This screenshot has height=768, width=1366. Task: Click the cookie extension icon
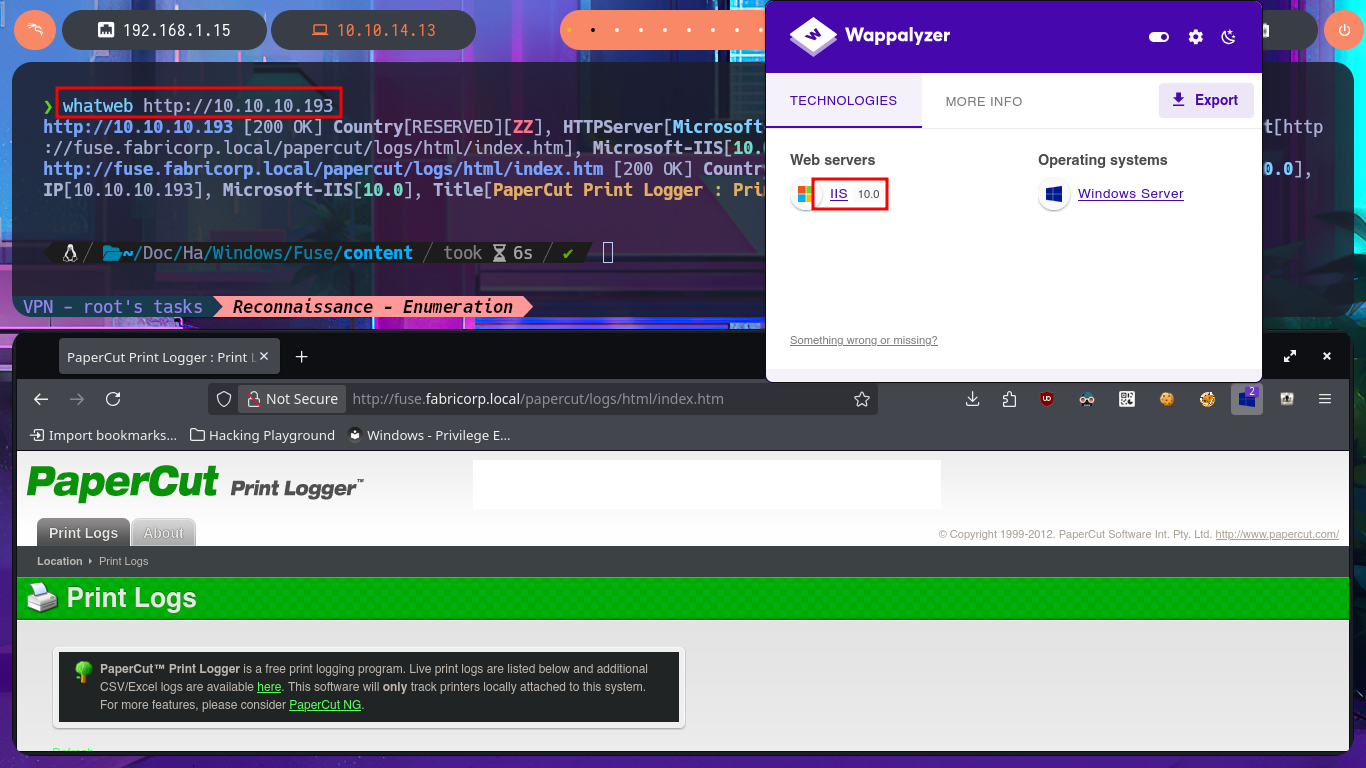pyautogui.click(x=1166, y=399)
